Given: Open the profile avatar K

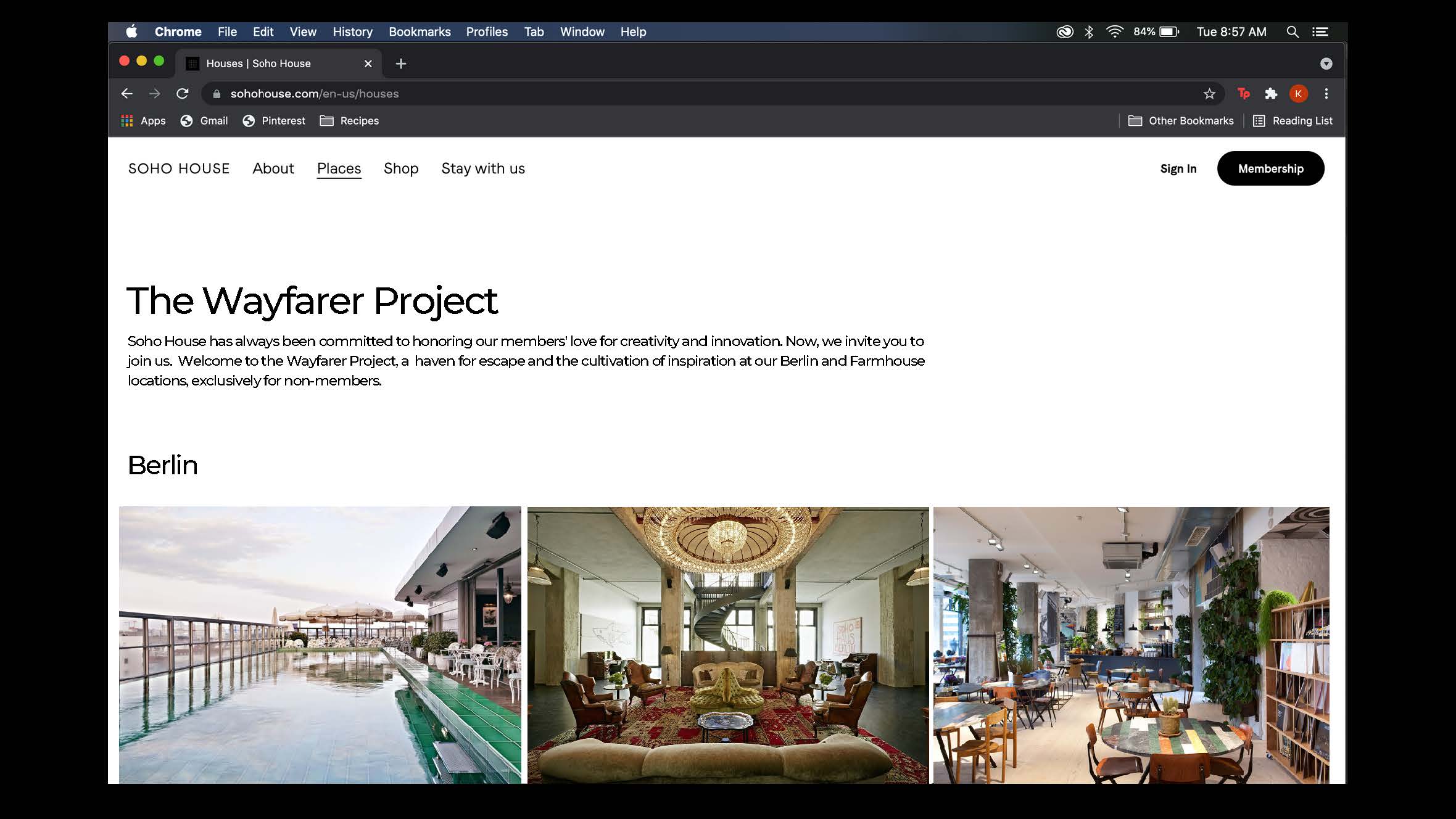Looking at the screenshot, I should (x=1298, y=94).
